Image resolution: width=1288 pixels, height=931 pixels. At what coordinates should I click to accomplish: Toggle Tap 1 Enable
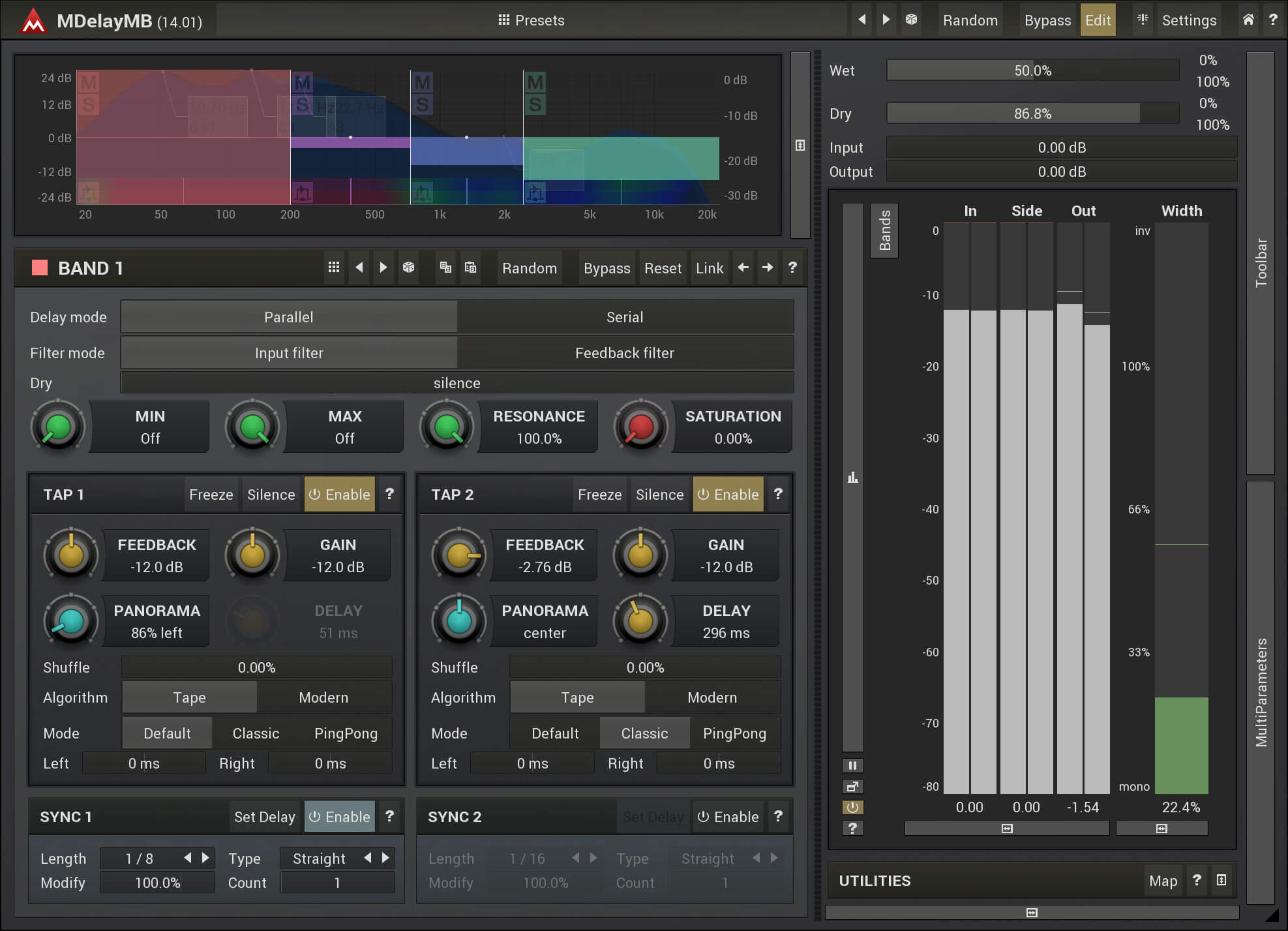pos(339,495)
